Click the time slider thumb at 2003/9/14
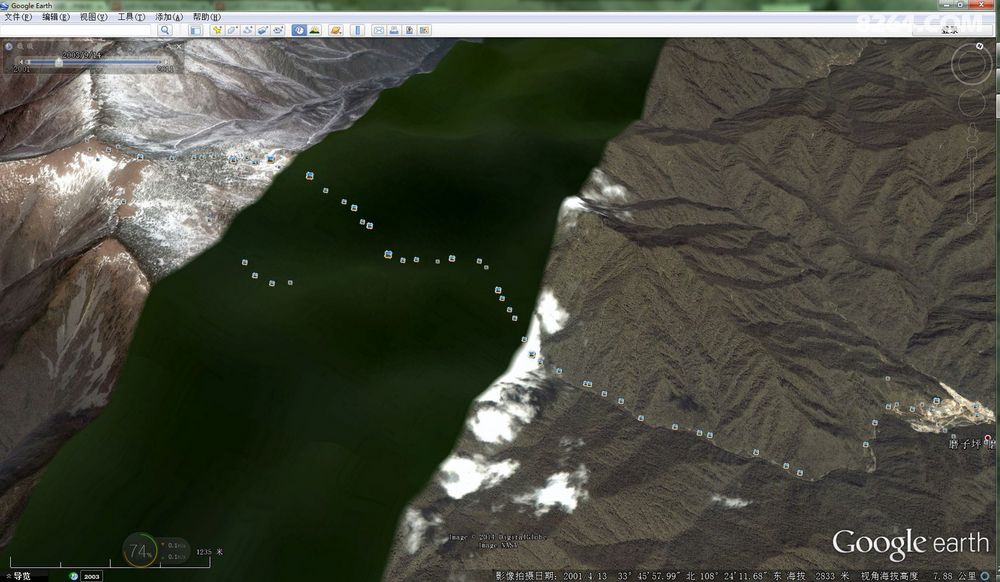 [x=58, y=62]
